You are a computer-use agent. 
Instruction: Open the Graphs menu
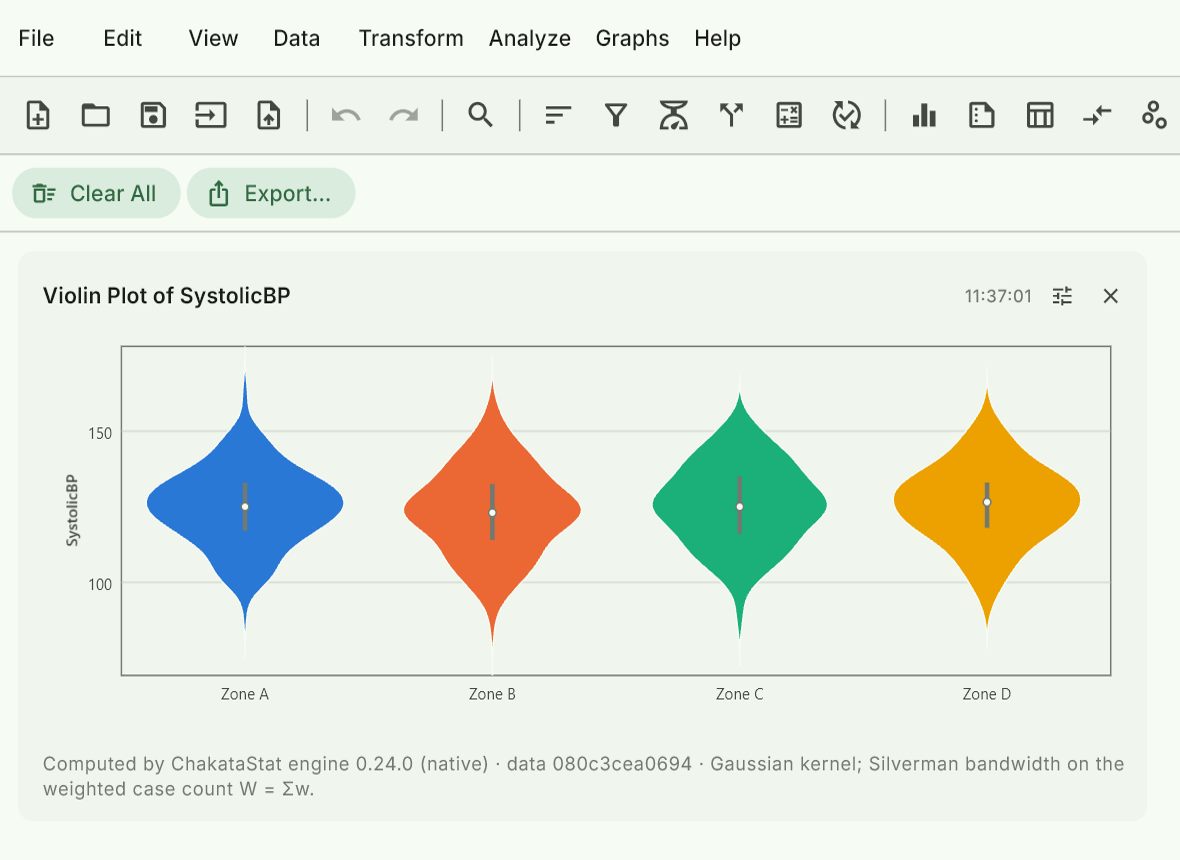pyautogui.click(x=632, y=38)
